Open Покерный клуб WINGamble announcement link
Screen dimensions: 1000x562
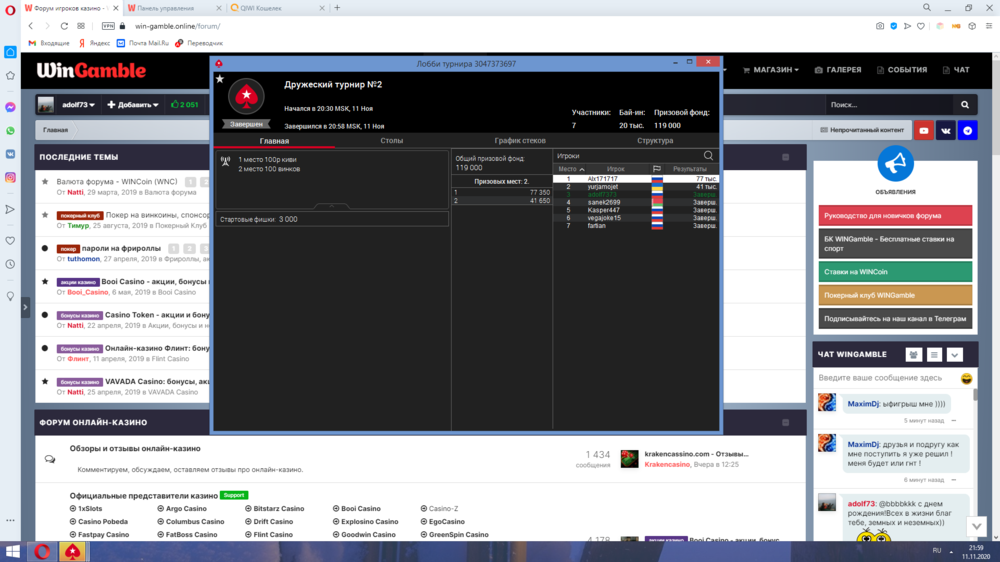tap(895, 295)
